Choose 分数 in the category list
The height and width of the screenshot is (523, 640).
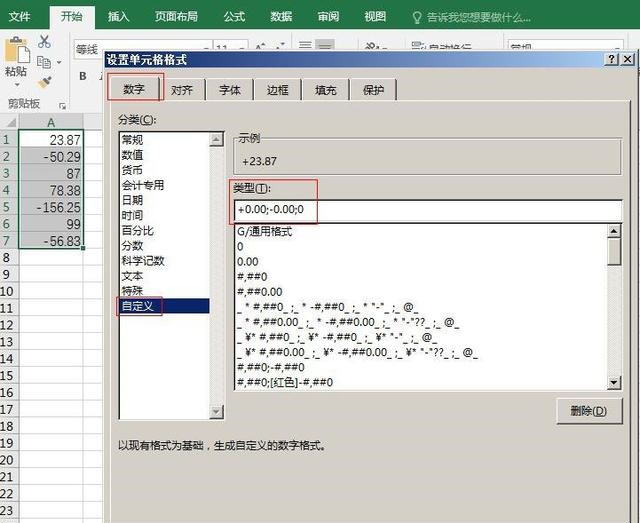pos(164,246)
